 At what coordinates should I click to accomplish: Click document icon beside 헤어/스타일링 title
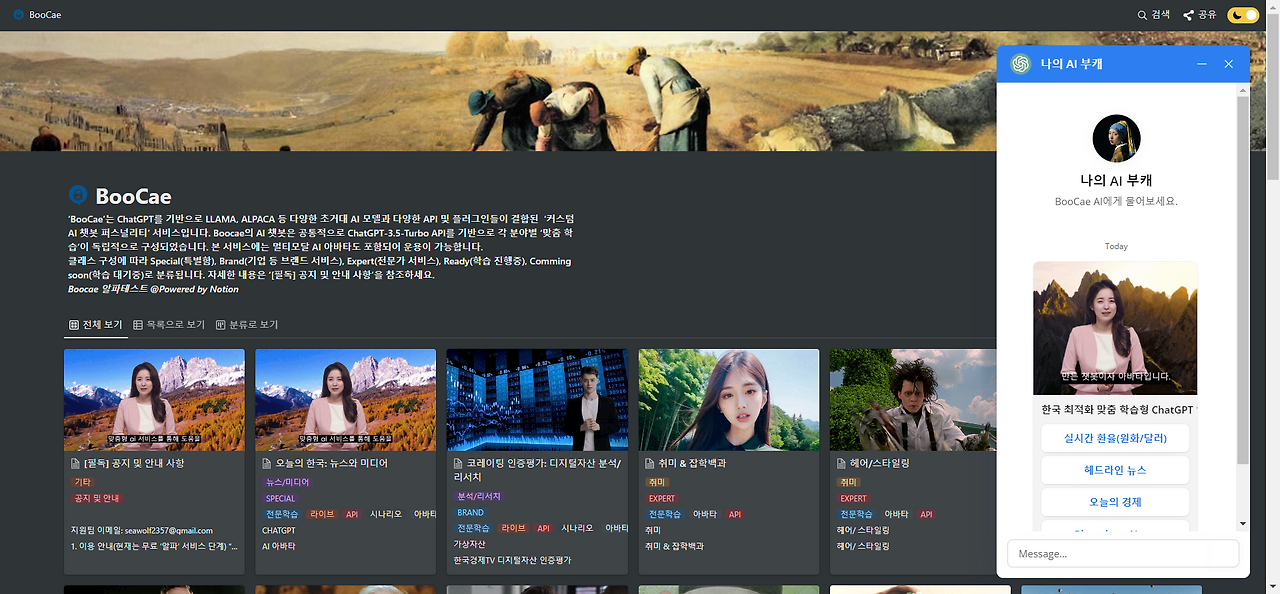click(x=842, y=464)
